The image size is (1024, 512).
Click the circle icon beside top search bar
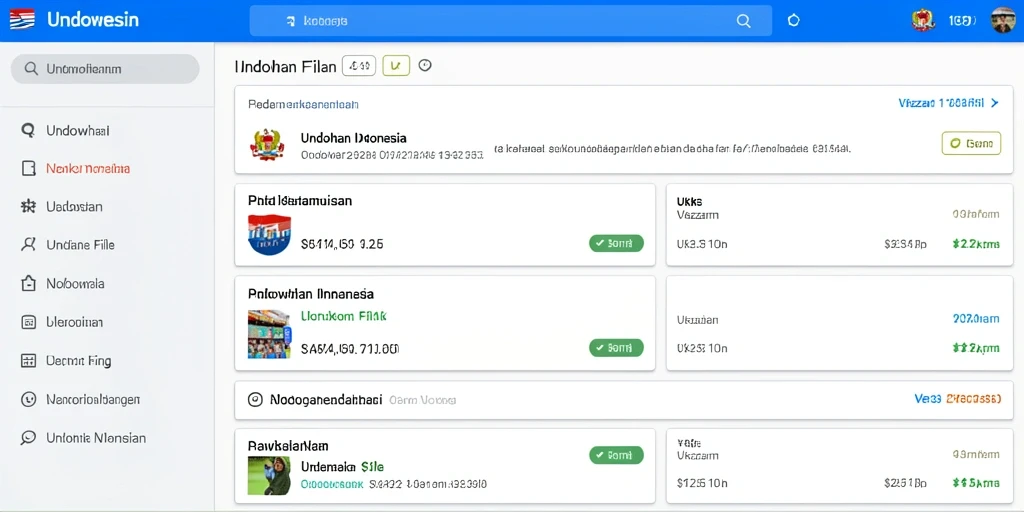[x=793, y=21]
